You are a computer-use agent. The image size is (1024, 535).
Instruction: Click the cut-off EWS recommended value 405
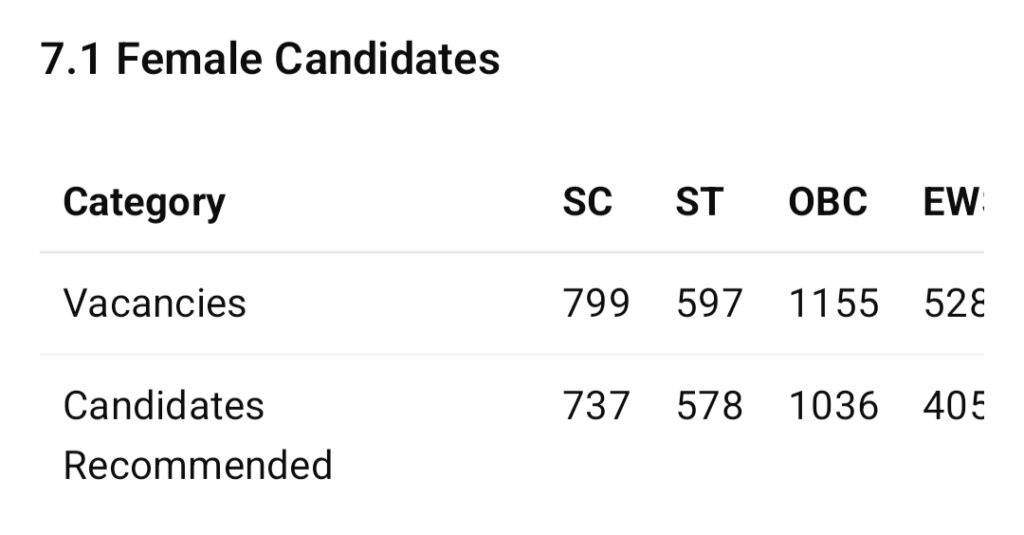tap(953, 406)
